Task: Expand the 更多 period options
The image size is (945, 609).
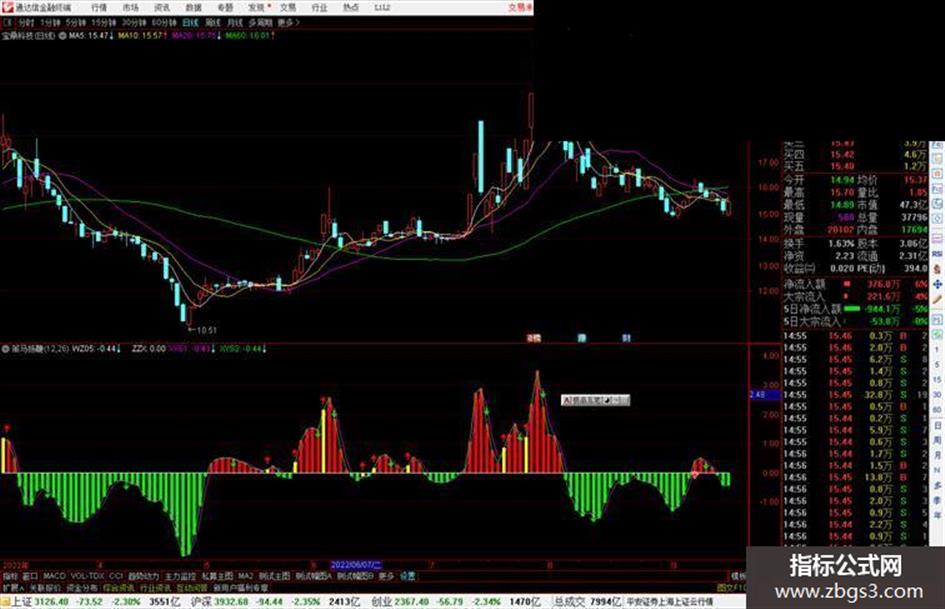Action: pyautogui.click(x=288, y=22)
